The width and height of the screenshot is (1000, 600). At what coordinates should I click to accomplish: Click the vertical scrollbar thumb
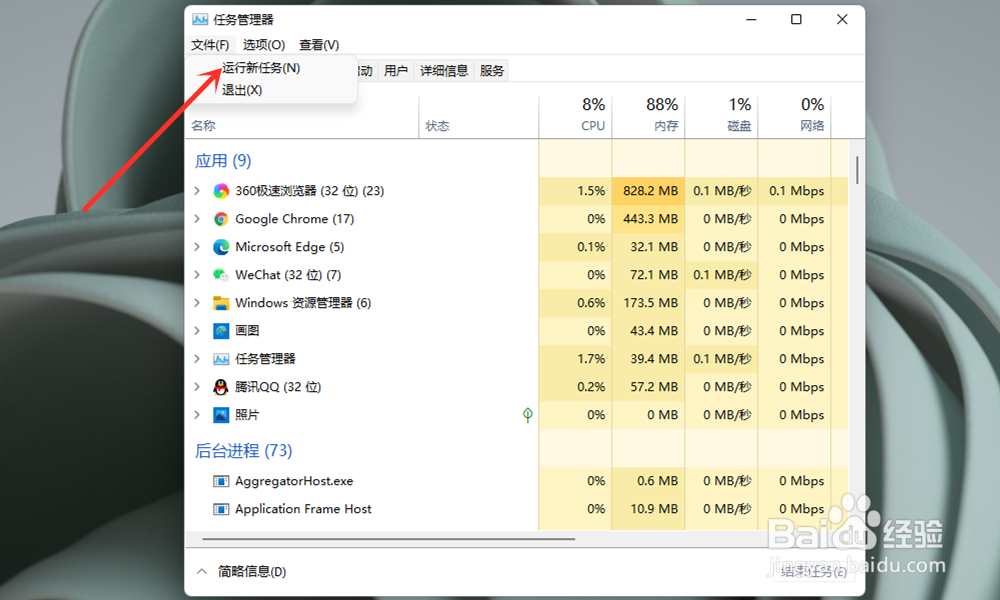pyautogui.click(x=857, y=170)
